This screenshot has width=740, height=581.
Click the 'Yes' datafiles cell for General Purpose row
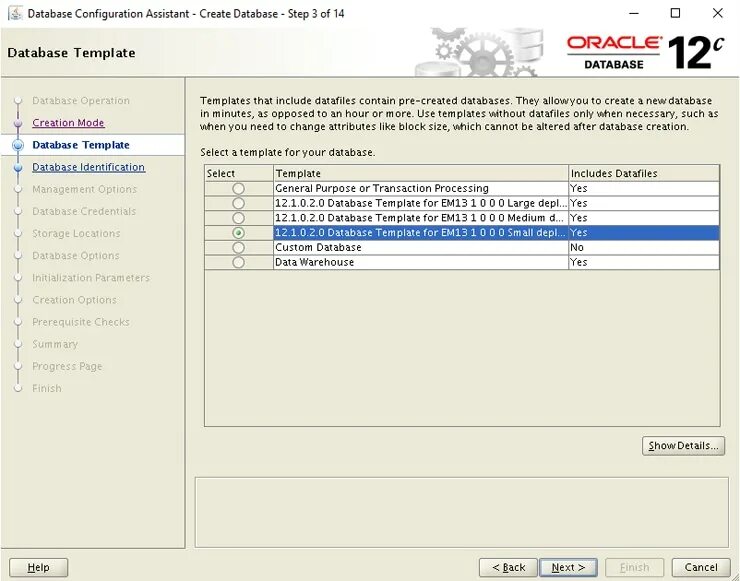[644, 188]
